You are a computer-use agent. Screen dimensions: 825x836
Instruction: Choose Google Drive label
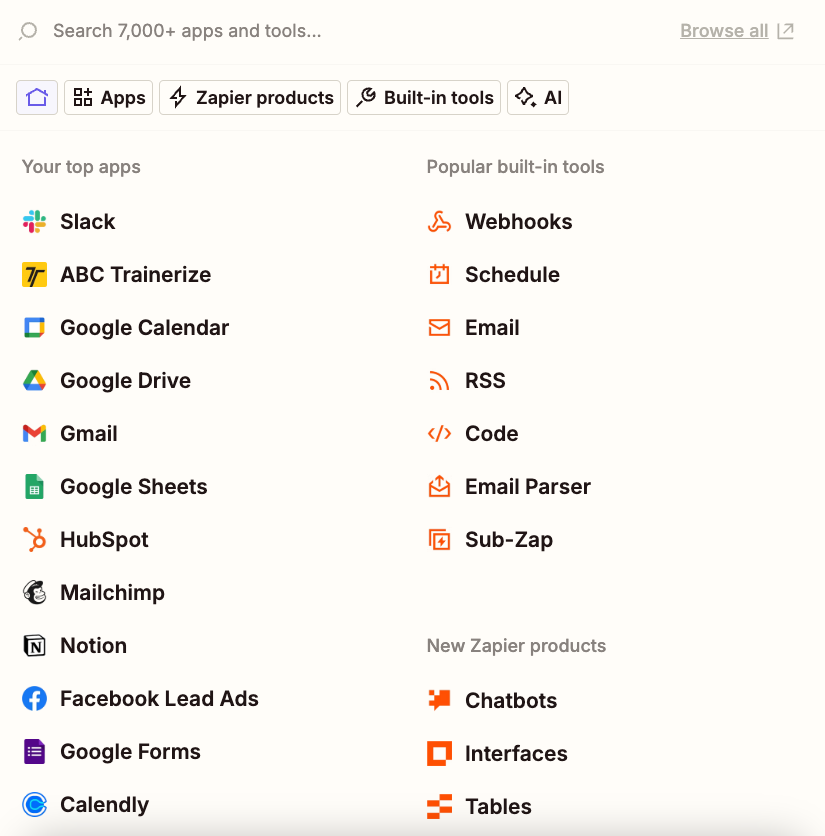(125, 381)
